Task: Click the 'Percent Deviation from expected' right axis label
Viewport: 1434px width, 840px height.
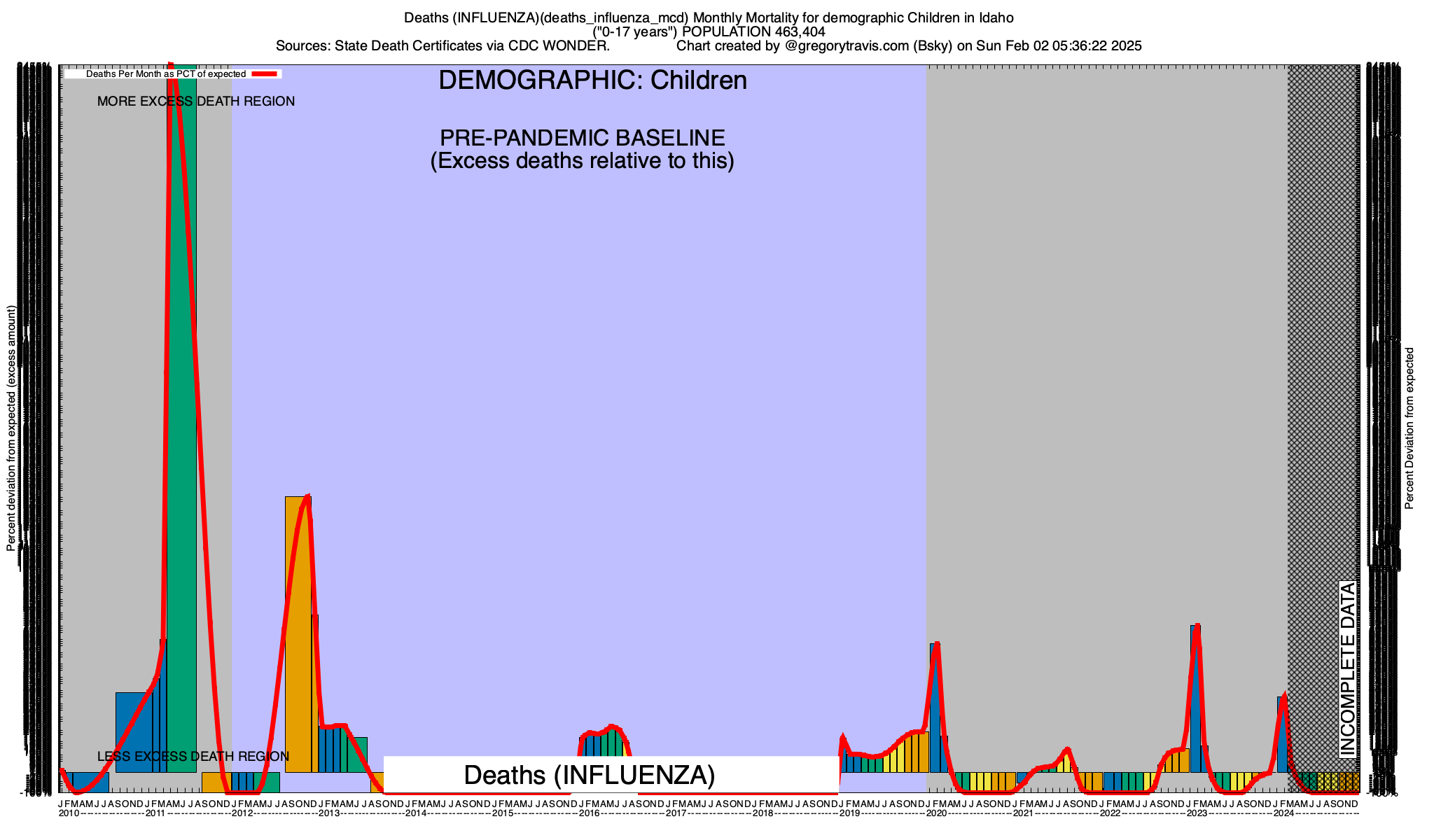Action: [x=1409, y=428]
